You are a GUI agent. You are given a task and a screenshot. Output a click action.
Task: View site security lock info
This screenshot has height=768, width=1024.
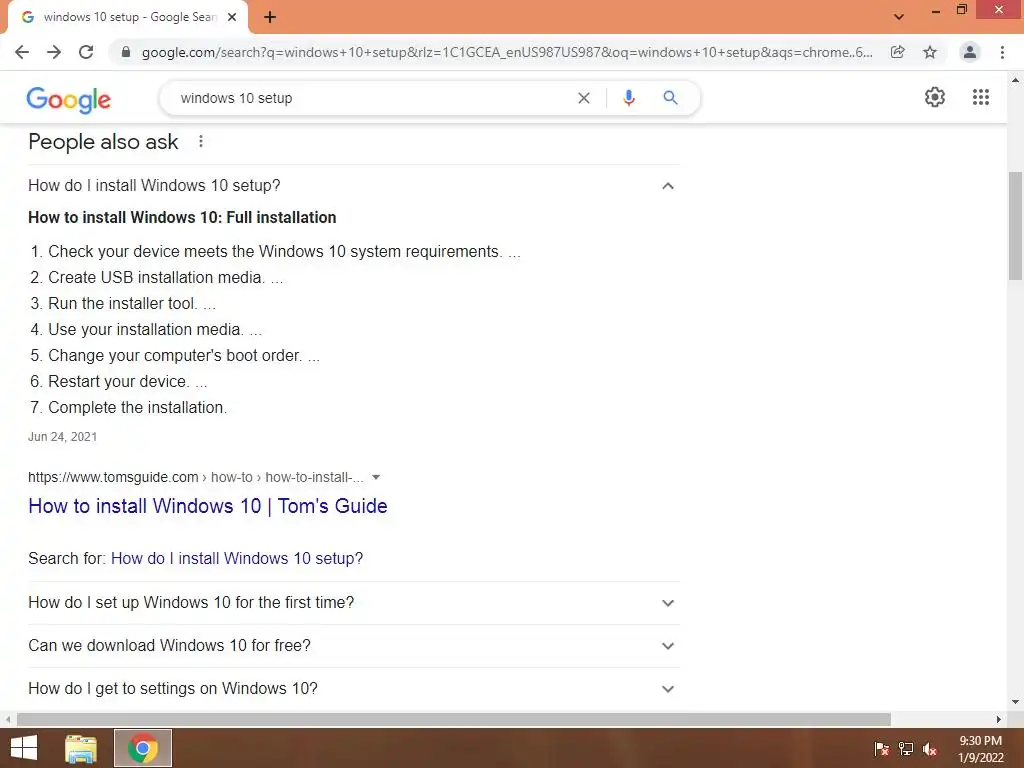(x=126, y=52)
